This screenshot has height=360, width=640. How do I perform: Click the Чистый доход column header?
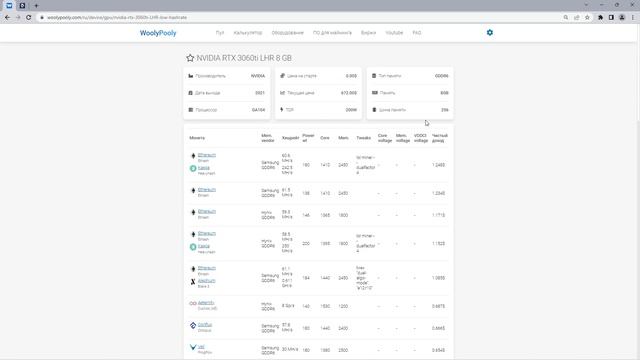point(440,138)
